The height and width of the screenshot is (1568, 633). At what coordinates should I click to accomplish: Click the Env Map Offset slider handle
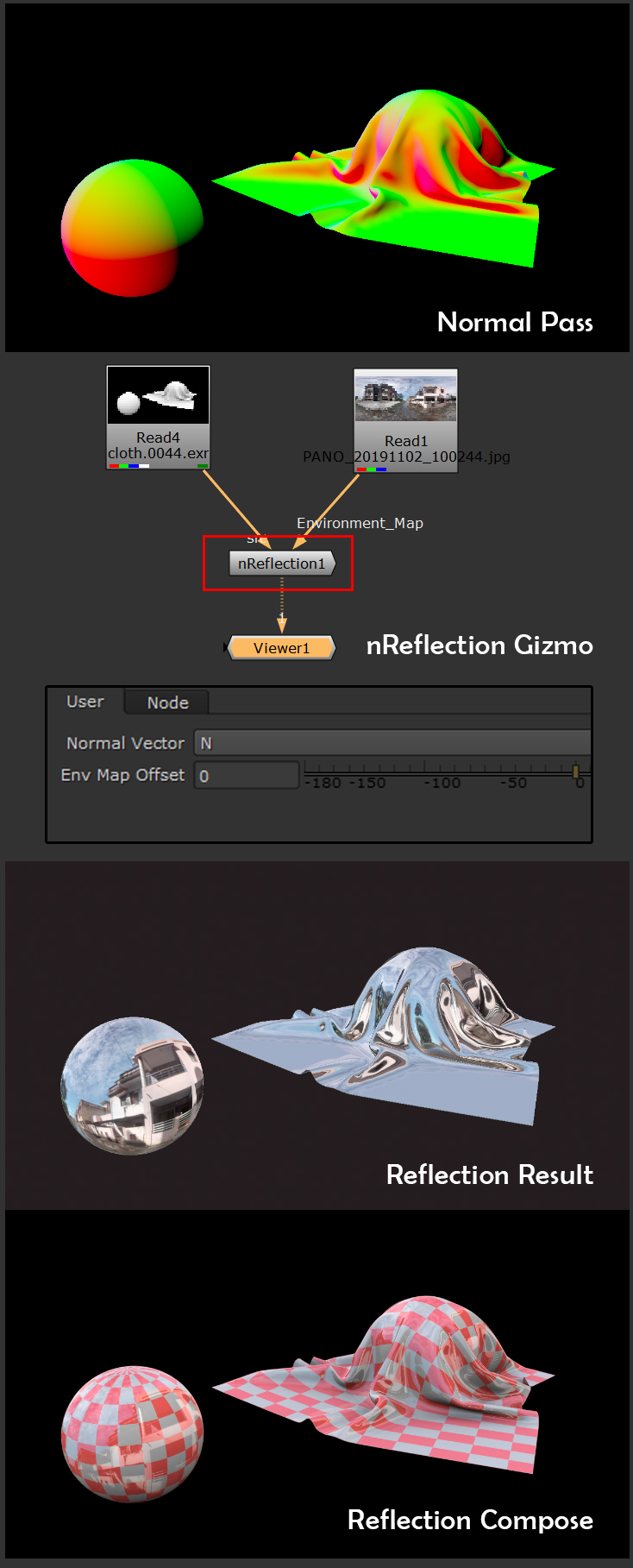tap(576, 771)
